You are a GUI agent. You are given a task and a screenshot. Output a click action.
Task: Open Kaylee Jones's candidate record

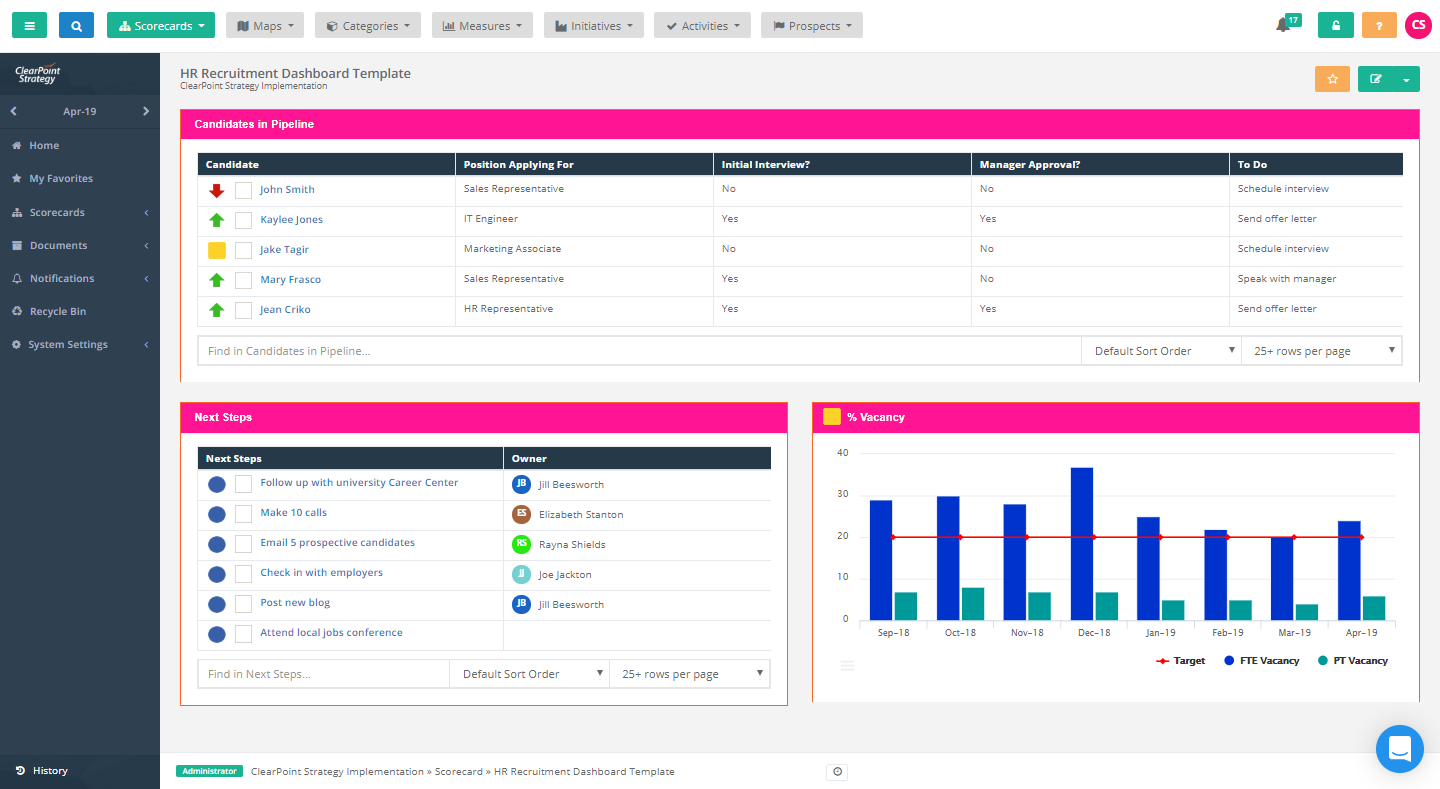[x=291, y=219]
